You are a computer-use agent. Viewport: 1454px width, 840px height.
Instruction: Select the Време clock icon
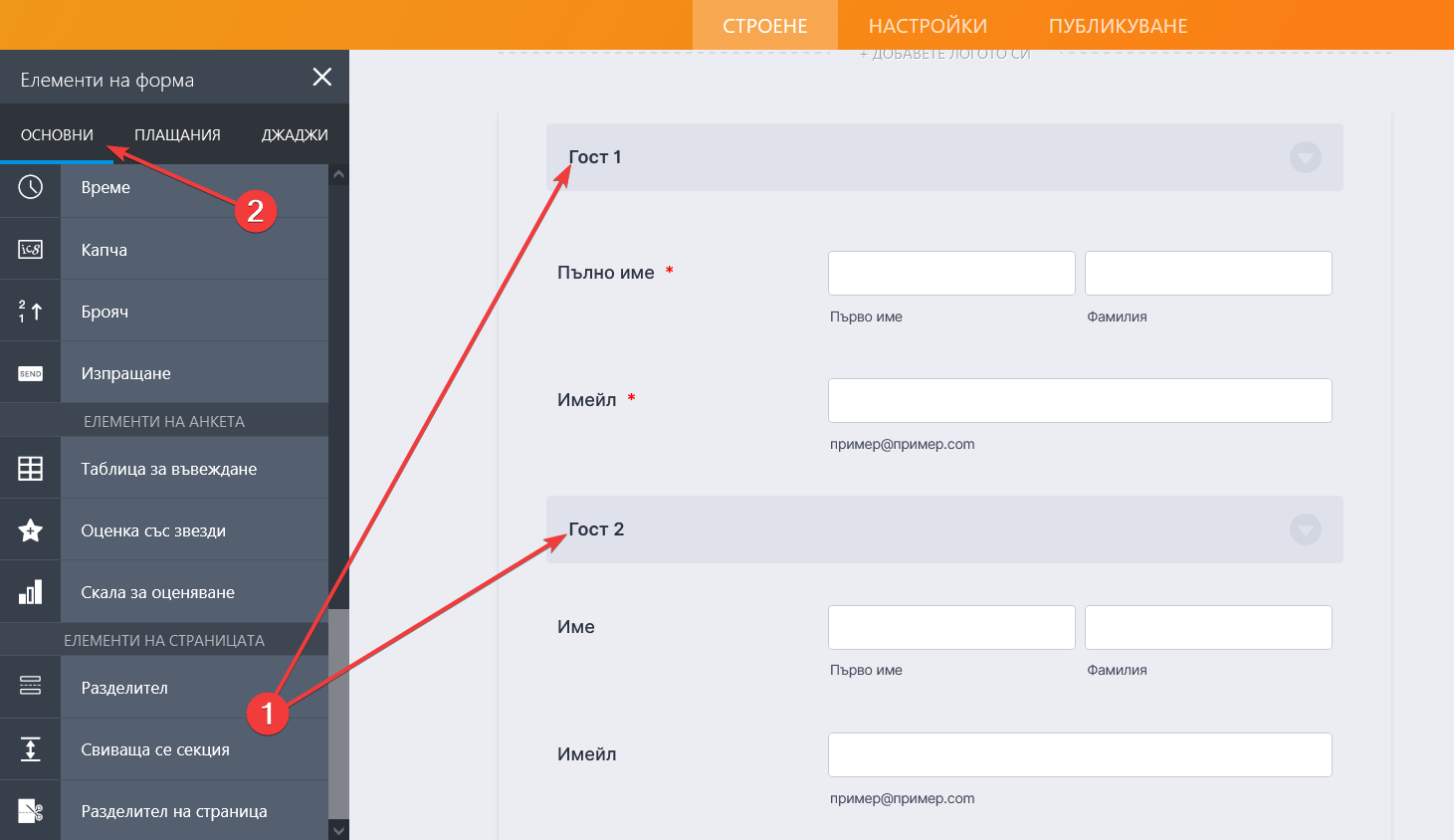click(x=30, y=187)
